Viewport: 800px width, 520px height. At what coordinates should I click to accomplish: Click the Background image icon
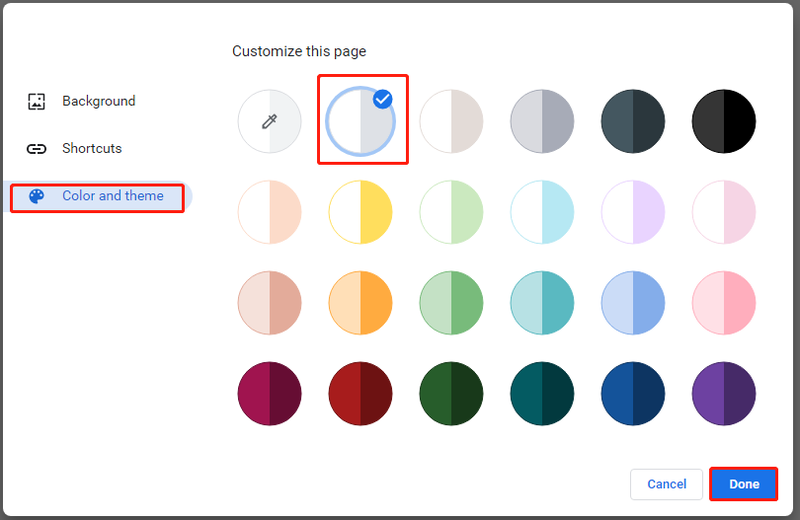coord(36,102)
